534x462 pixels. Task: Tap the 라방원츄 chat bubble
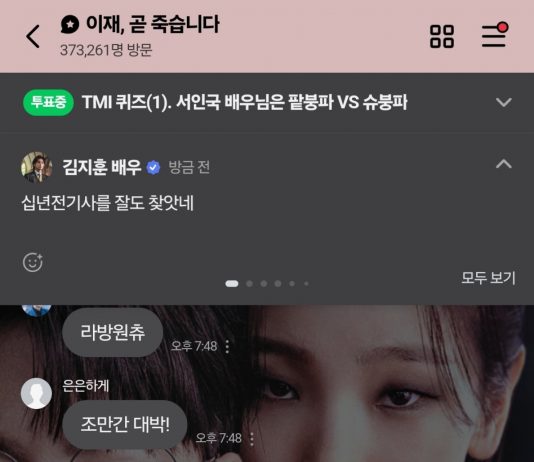click(112, 332)
